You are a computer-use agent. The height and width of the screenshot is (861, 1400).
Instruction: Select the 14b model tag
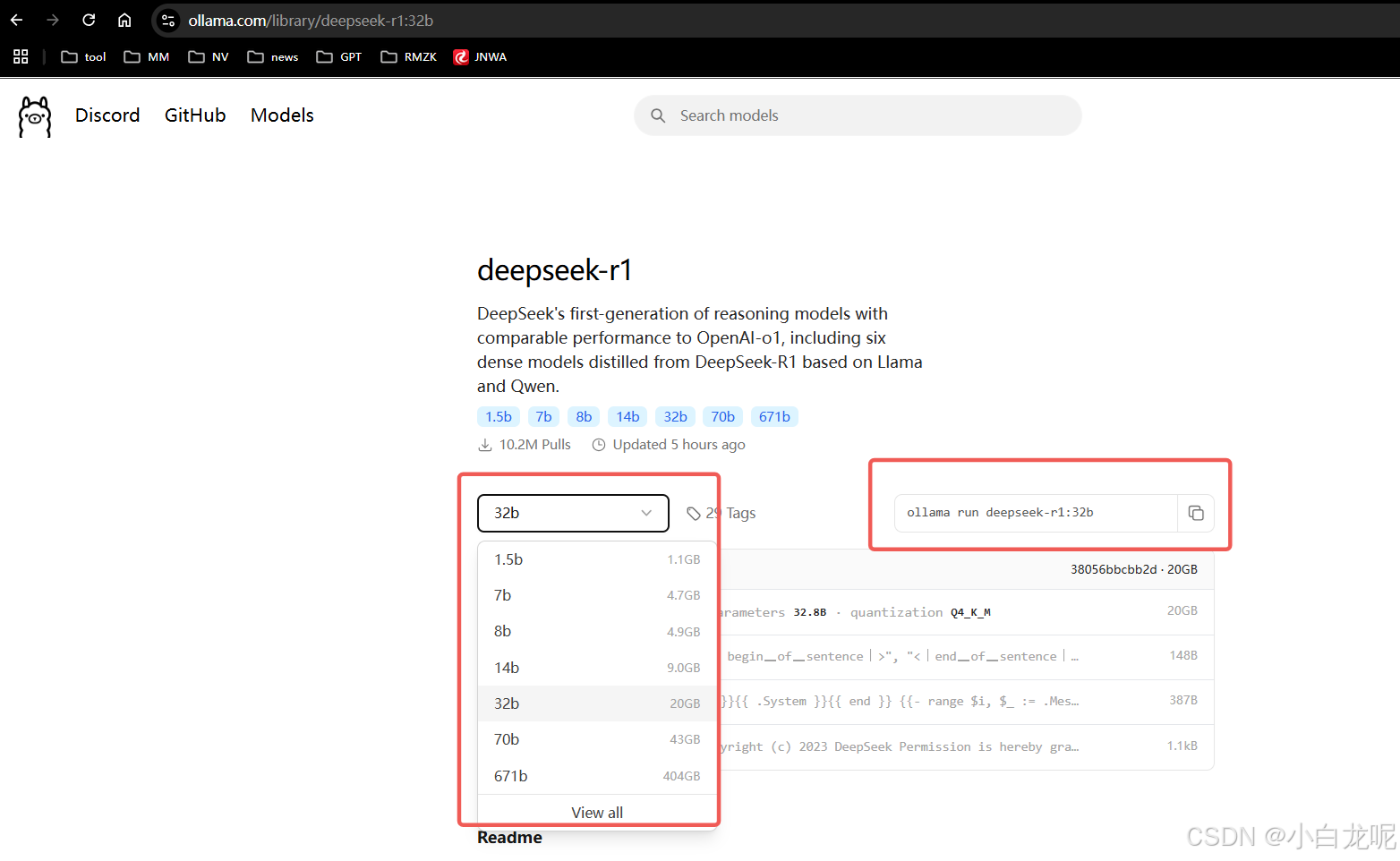click(627, 416)
